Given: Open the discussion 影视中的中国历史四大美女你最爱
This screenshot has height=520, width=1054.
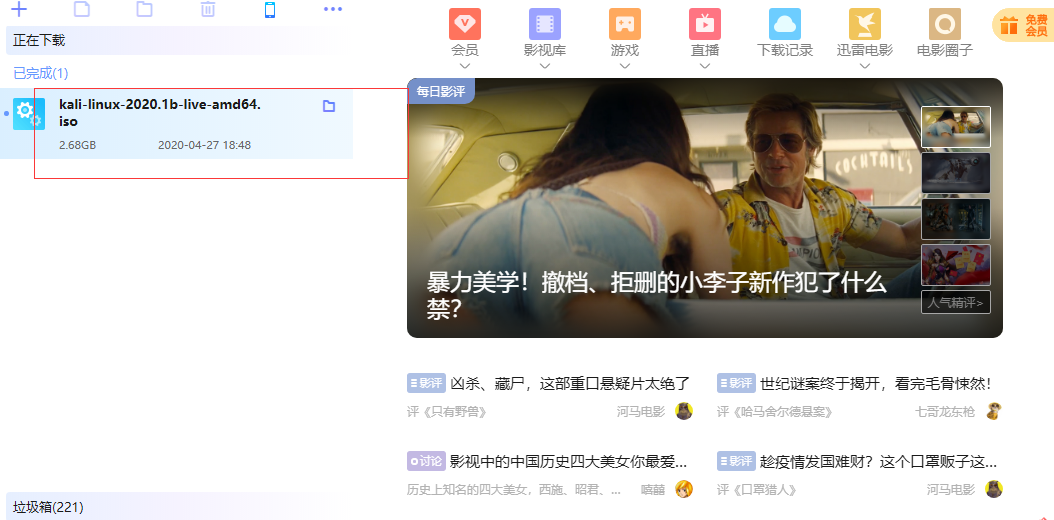Looking at the screenshot, I should click(x=569, y=462).
